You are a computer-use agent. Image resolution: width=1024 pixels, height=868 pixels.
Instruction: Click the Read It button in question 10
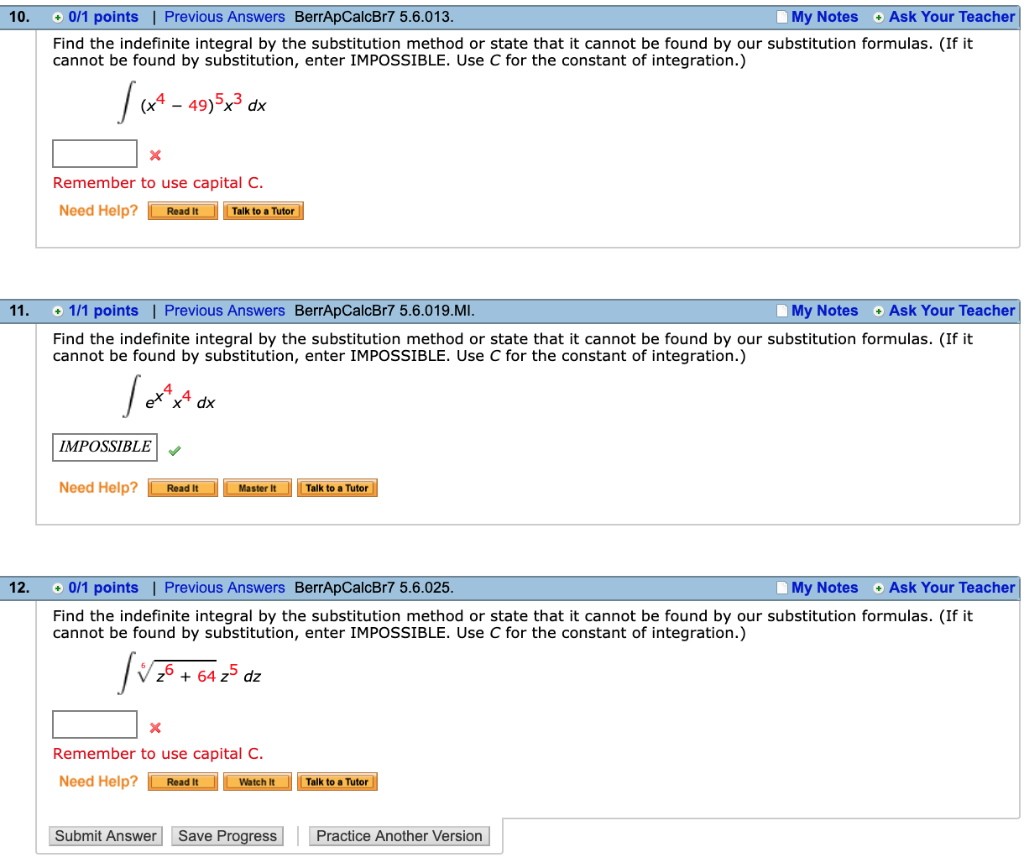(x=182, y=210)
